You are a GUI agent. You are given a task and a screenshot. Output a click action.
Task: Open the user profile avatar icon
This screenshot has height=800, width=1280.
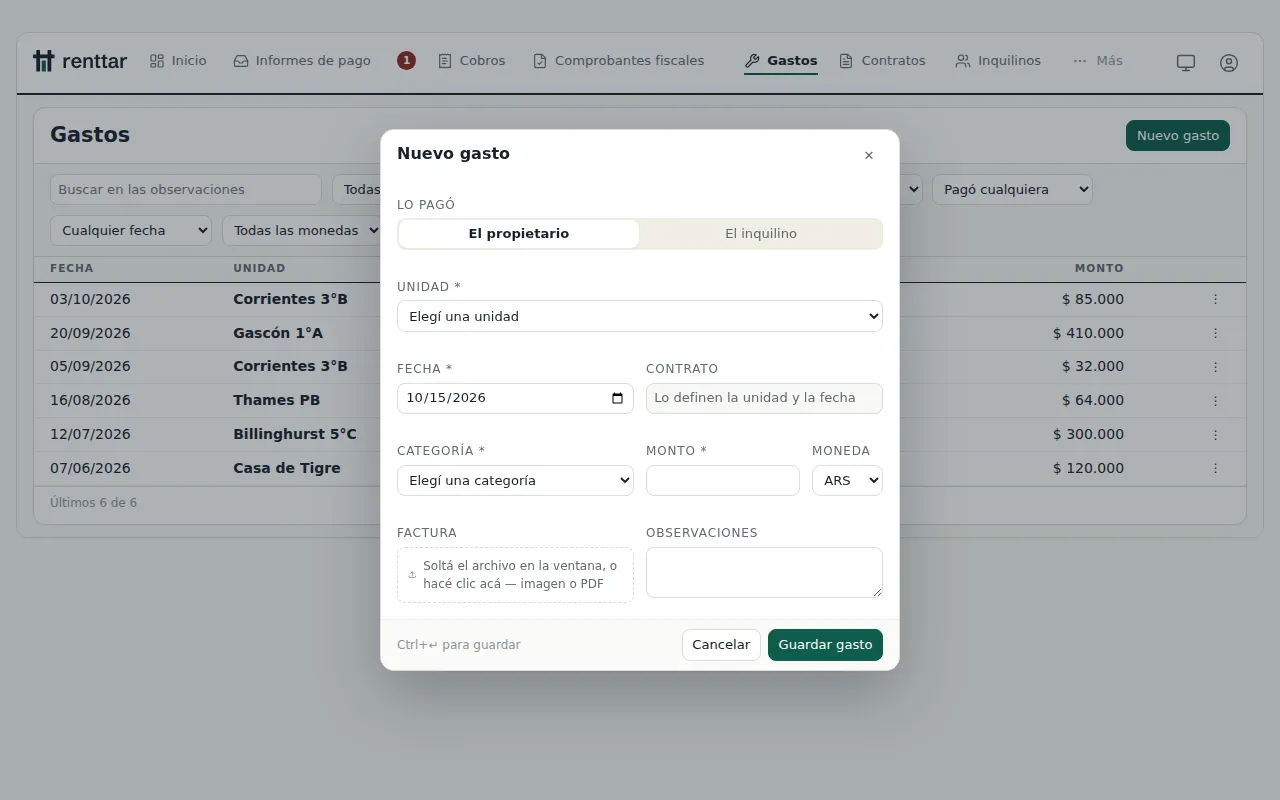(1229, 62)
